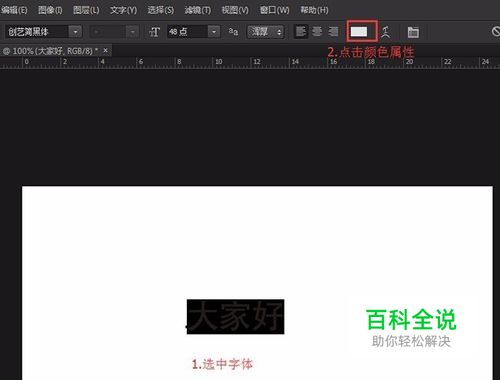
Task: Open the Edit (编辑) menu
Action: [x=14, y=10]
